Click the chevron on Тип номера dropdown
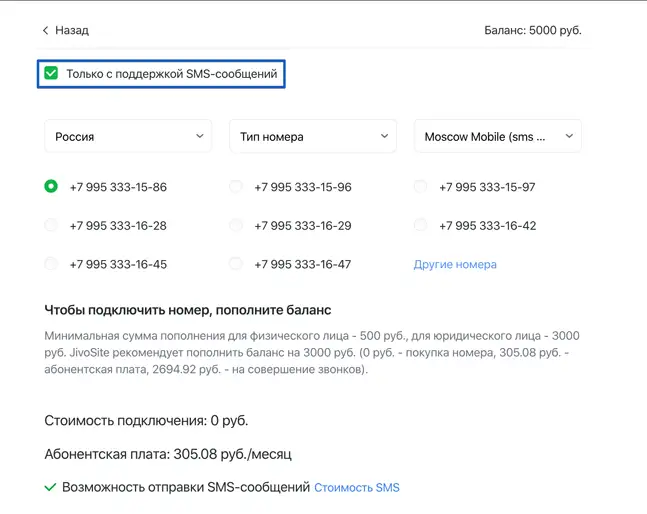 click(384, 136)
